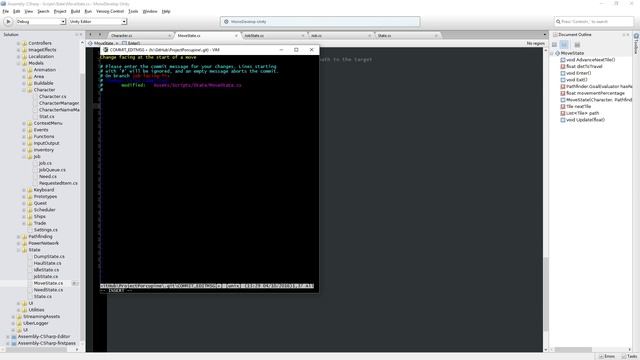640x360 pixels.
Task: Click the Events folder icon
Action: (29, 130)
